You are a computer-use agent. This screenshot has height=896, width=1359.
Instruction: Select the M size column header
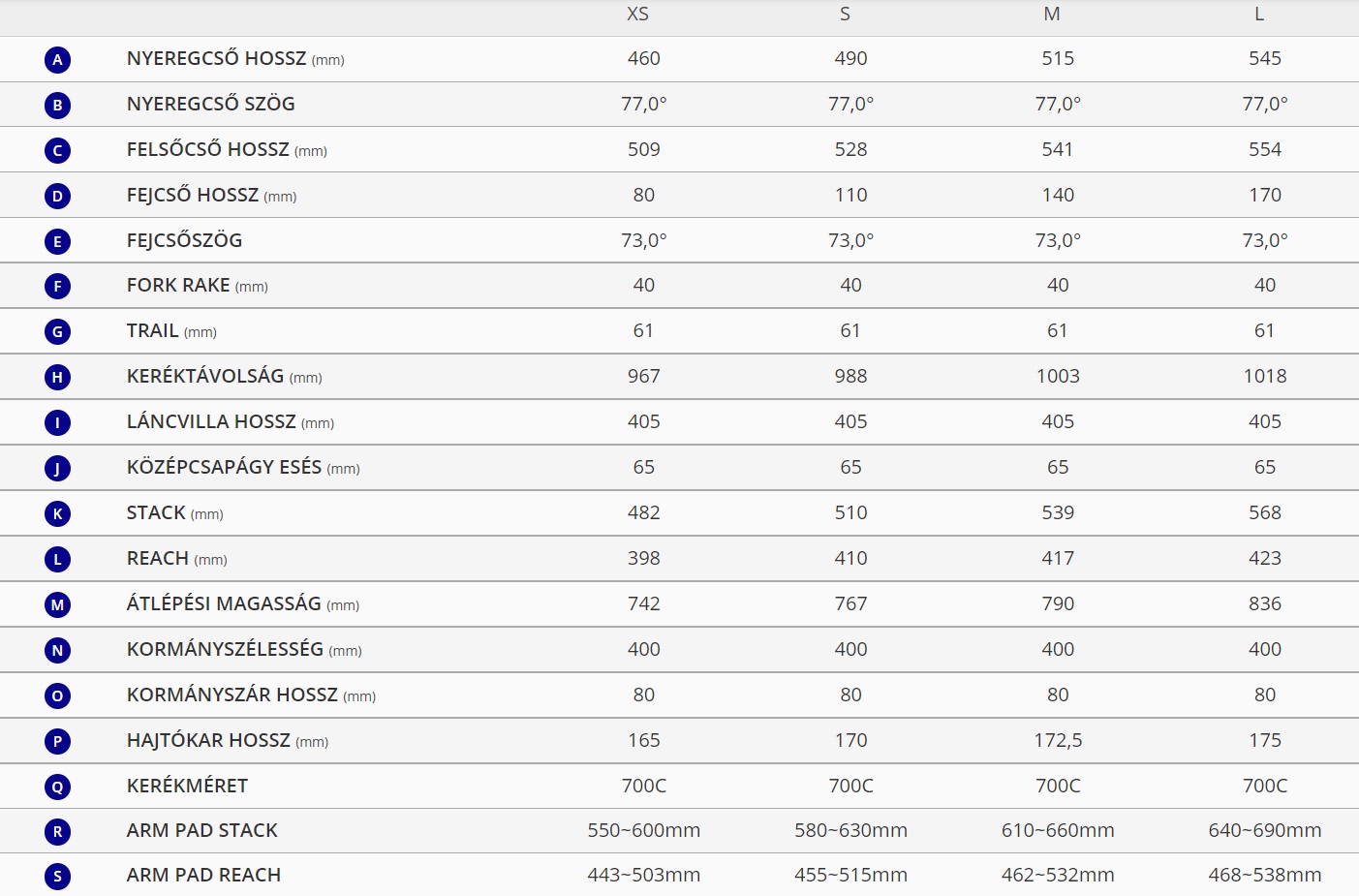(x=1052, y=15)
